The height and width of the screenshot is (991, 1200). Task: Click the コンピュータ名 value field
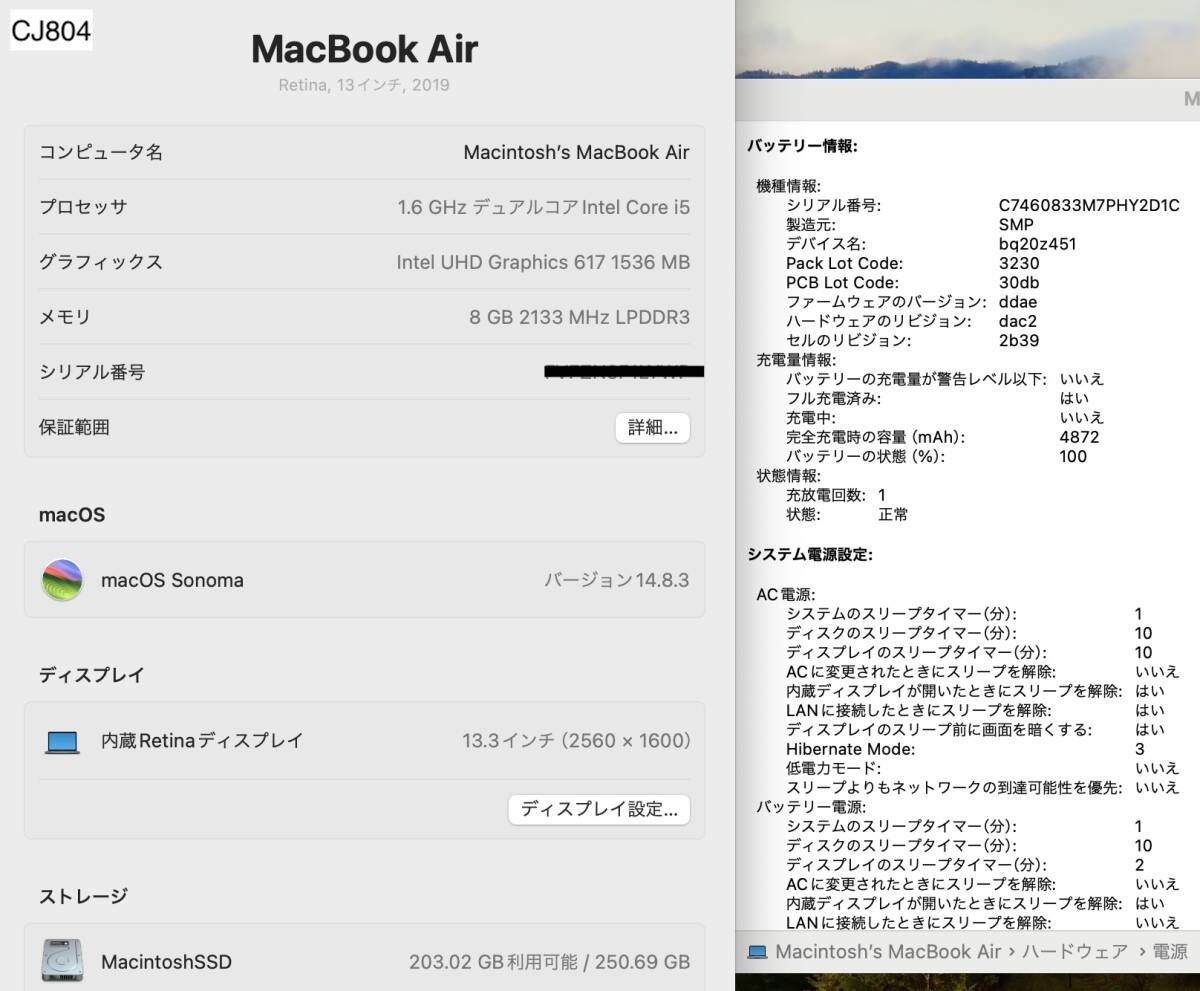576,152
